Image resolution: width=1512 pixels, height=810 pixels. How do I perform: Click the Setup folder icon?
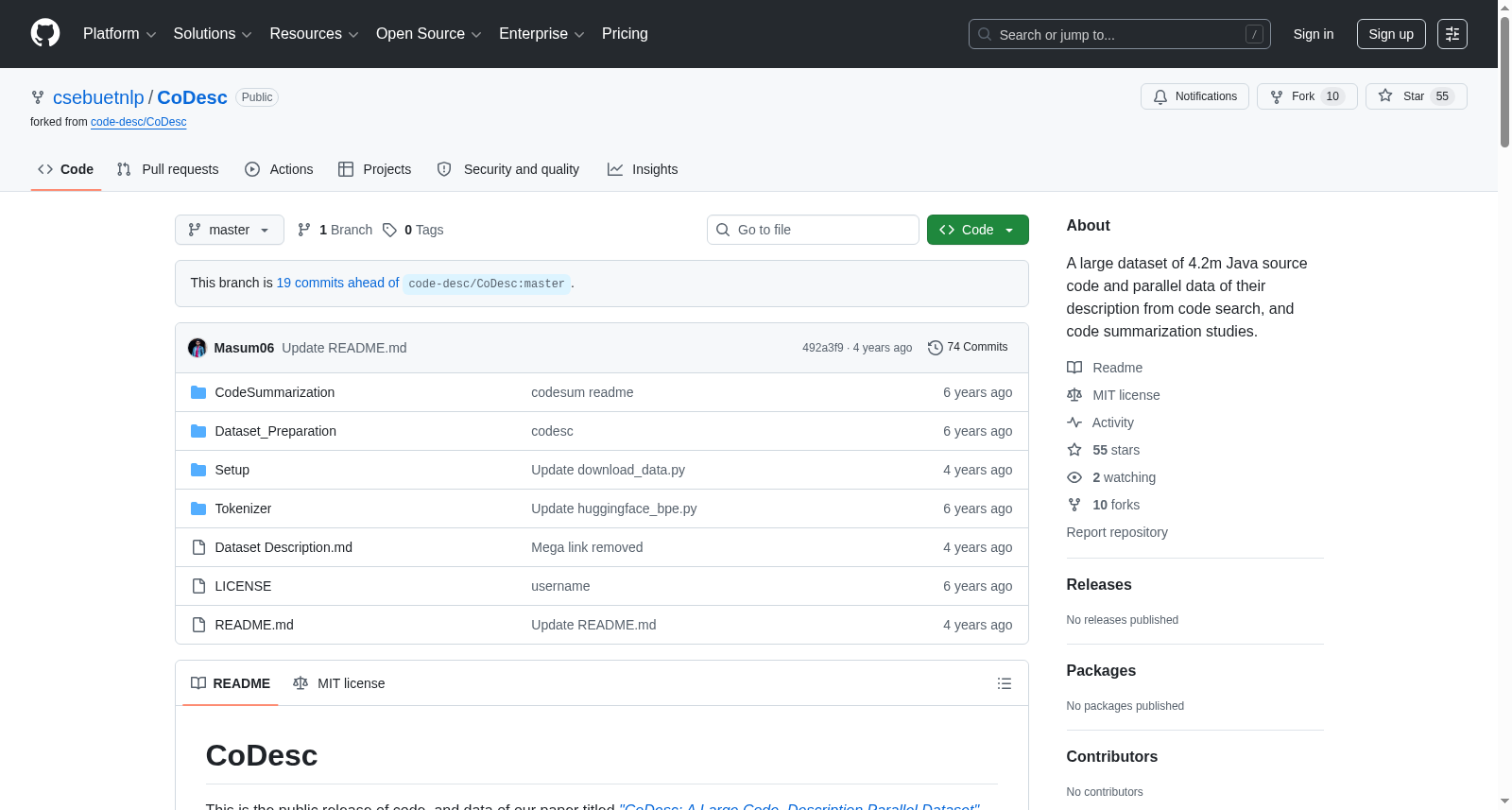[198, 470]
